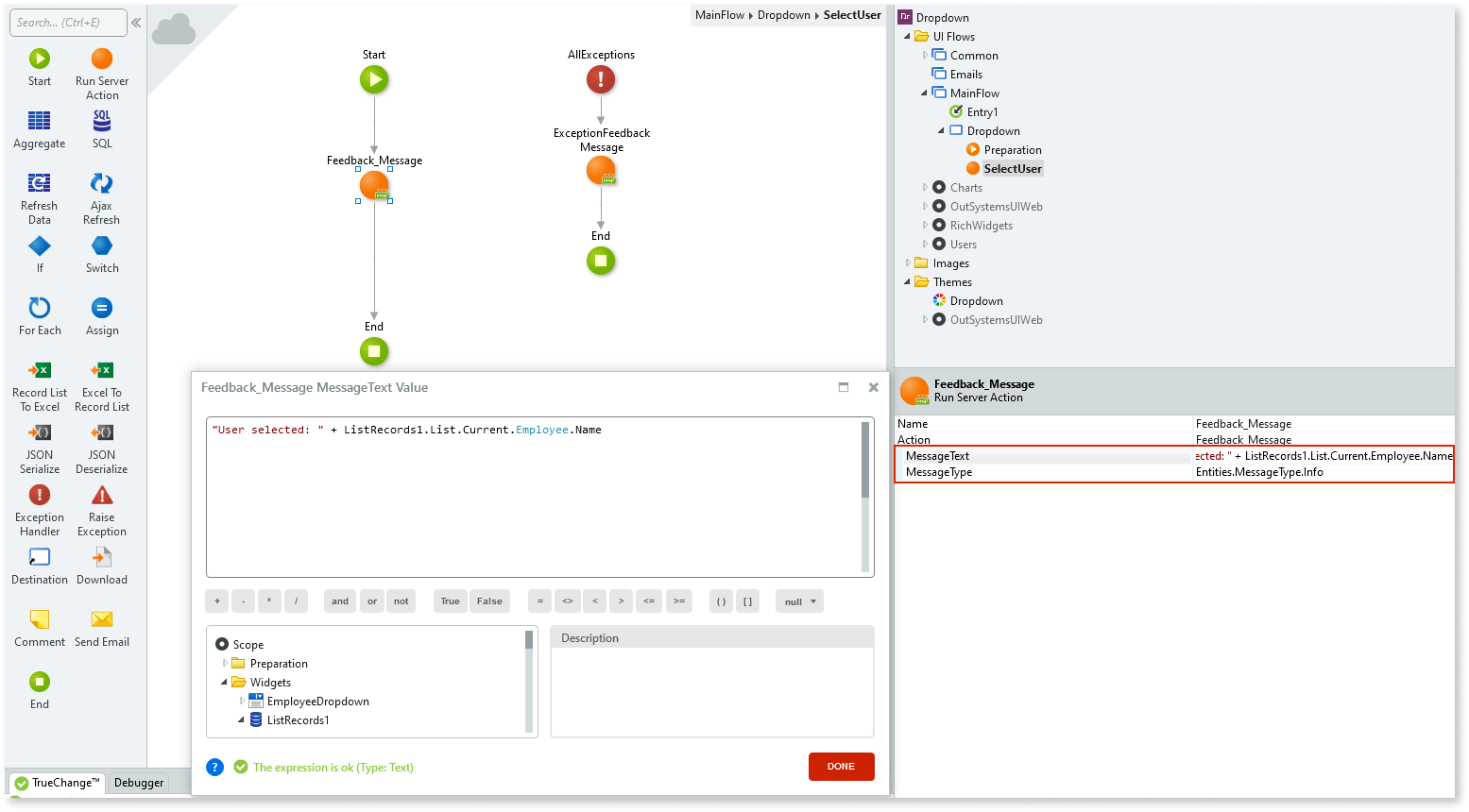Switch to the Debugger tab
This screenshot has width=1469, height=812.
(138, 782)
